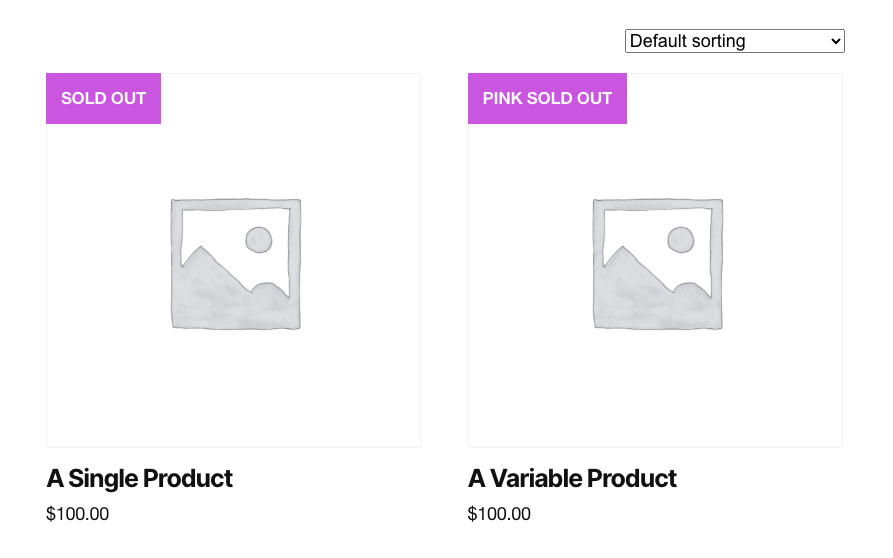The width and height of the screenshot is (893, 558).
Task: Click the word PINK in the purple badge
Action: [504, 98]
